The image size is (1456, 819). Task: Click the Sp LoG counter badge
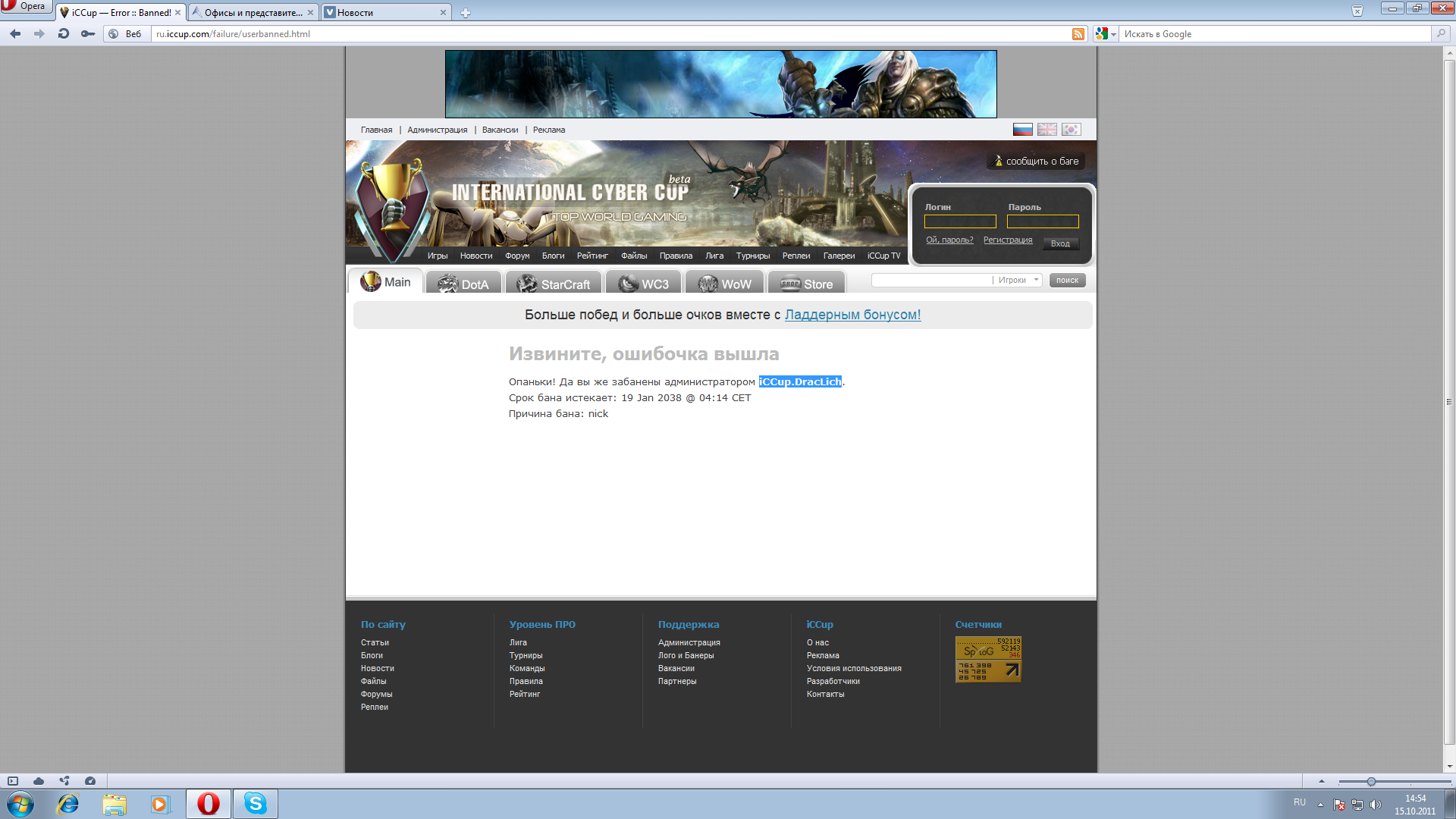[988, 659]
